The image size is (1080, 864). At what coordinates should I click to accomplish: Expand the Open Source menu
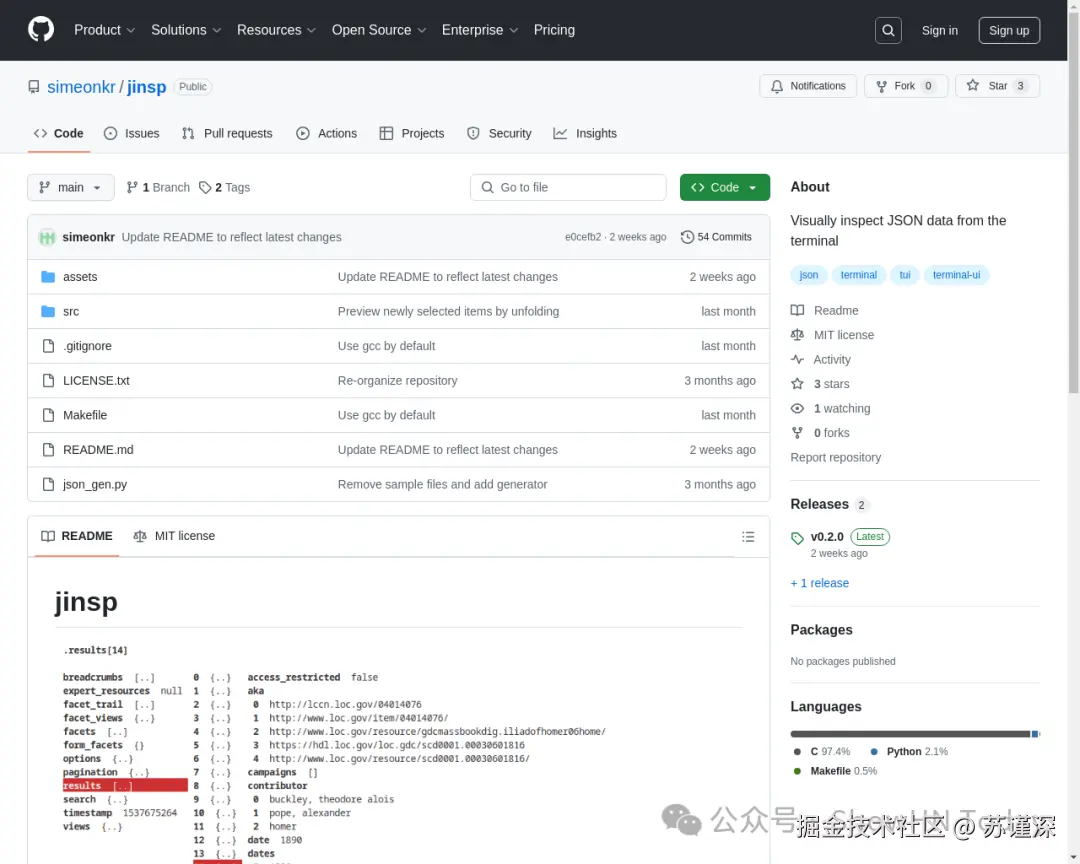pos(379,30)
